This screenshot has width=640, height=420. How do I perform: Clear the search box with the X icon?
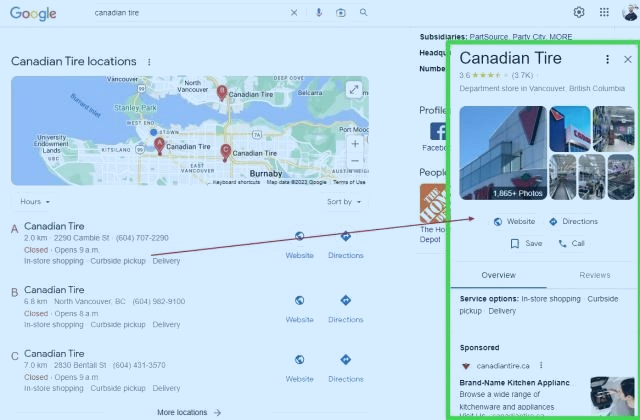(294, 13)
